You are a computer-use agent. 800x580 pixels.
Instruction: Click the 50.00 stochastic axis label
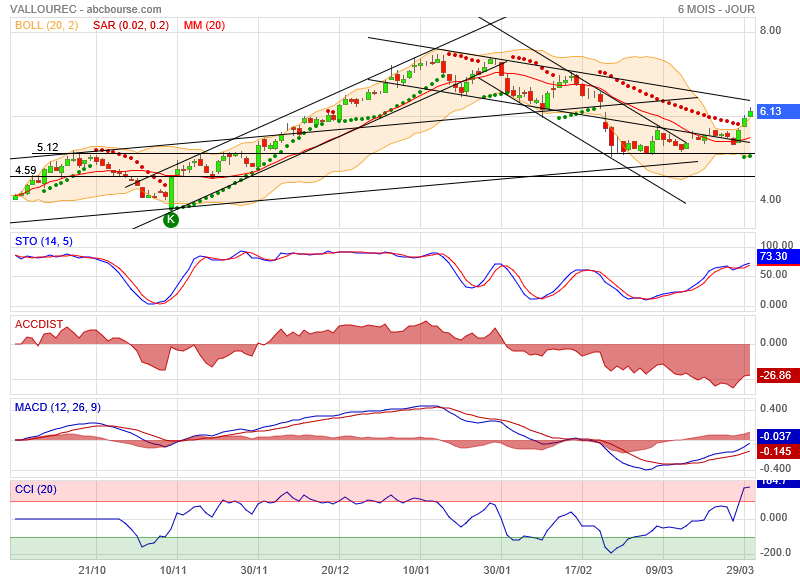(x=773, y=274)
